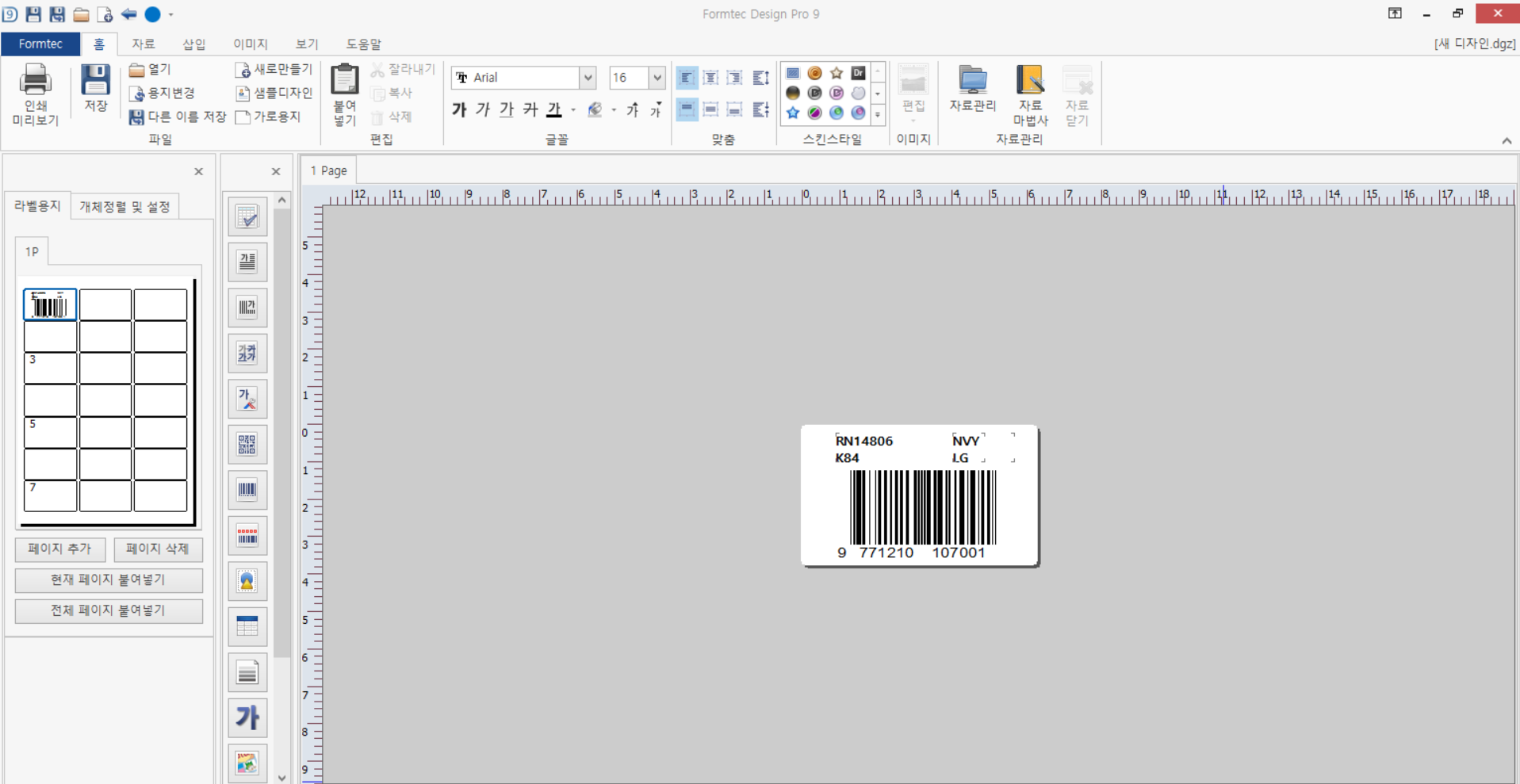Toggle 가로용지 landscape paper option
The image size is (1520, 784).
(x=269, y=117)
